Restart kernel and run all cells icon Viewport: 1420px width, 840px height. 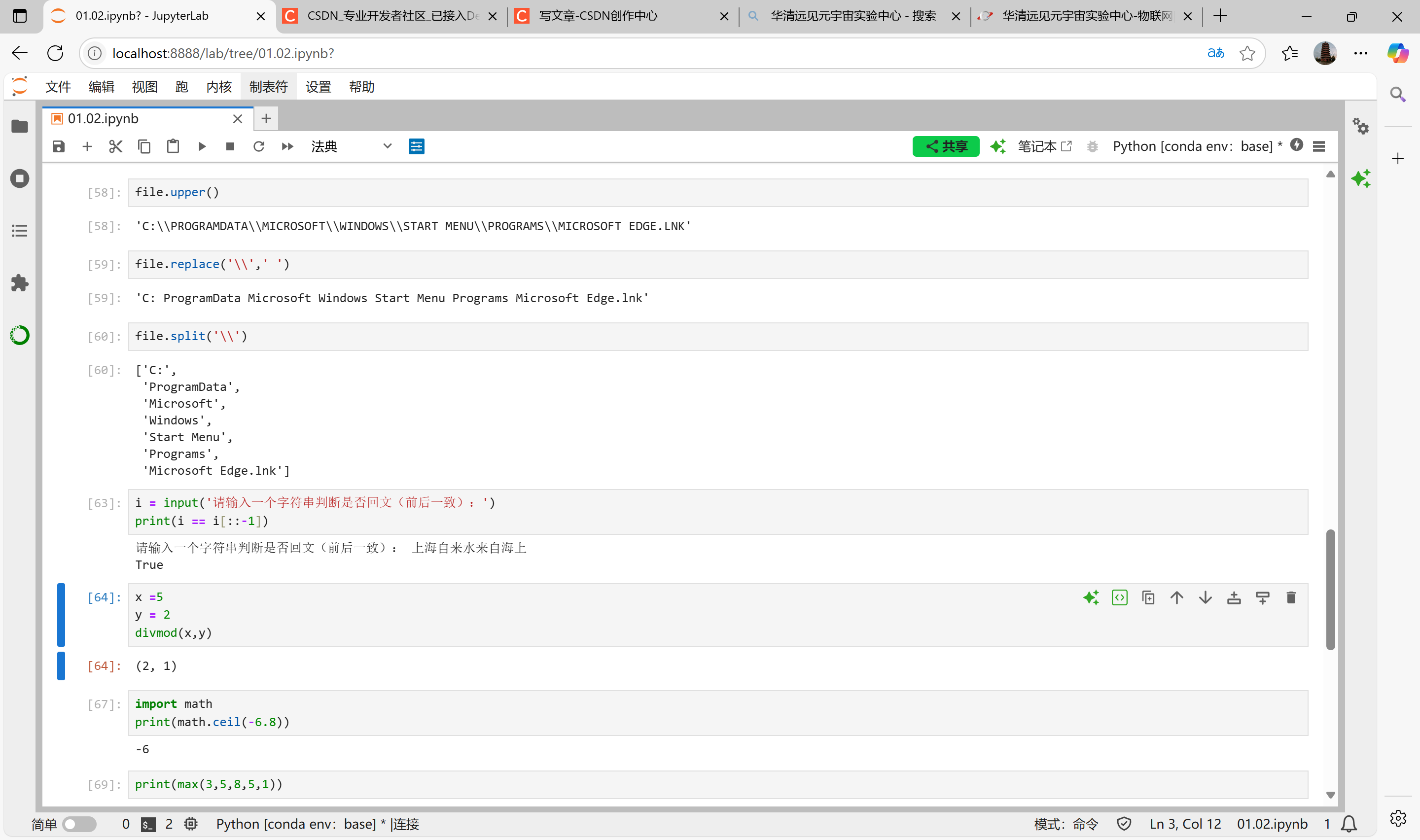[287, 146]
